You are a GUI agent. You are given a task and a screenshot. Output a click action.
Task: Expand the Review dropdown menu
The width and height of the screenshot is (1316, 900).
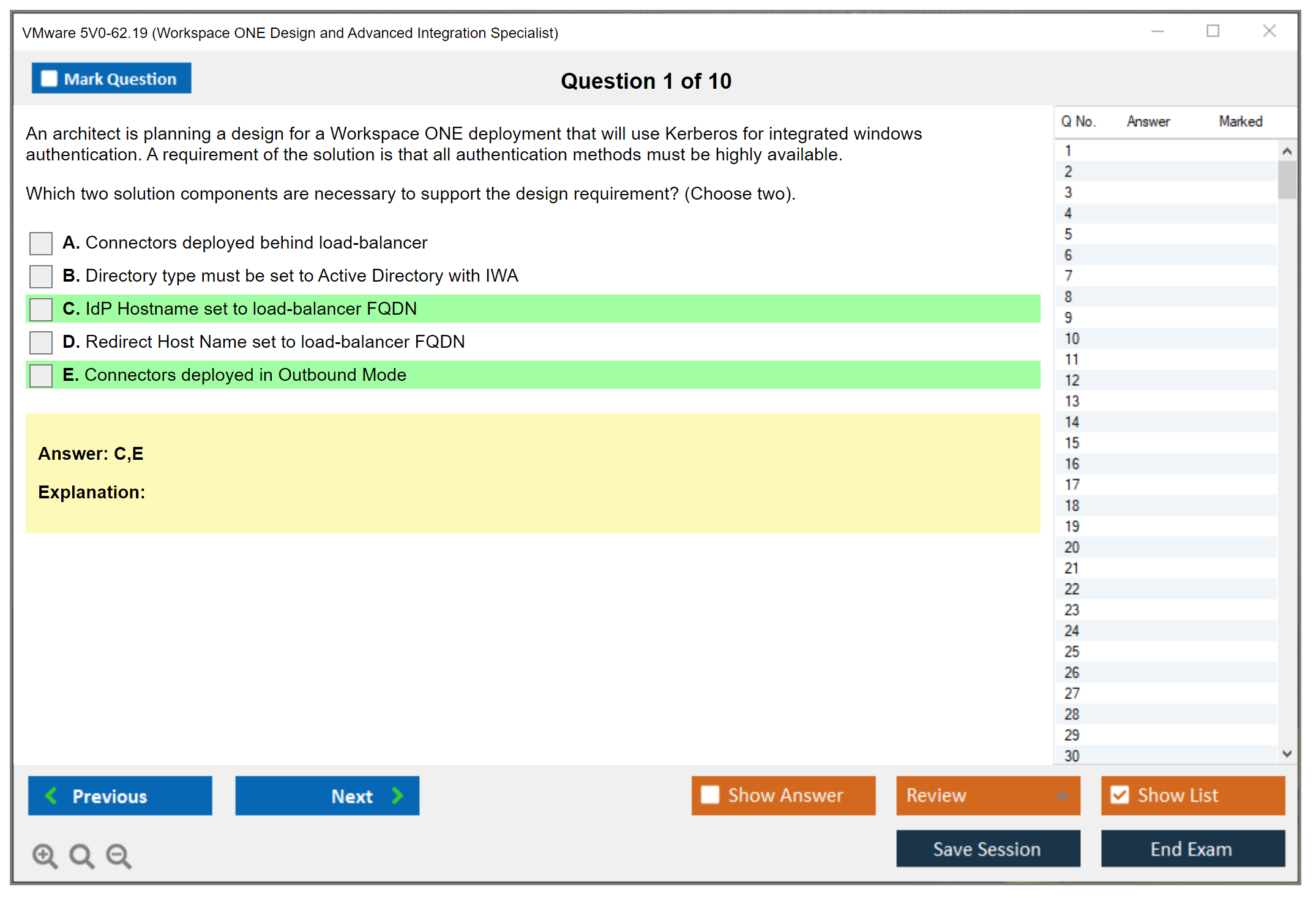(1061, 795)
